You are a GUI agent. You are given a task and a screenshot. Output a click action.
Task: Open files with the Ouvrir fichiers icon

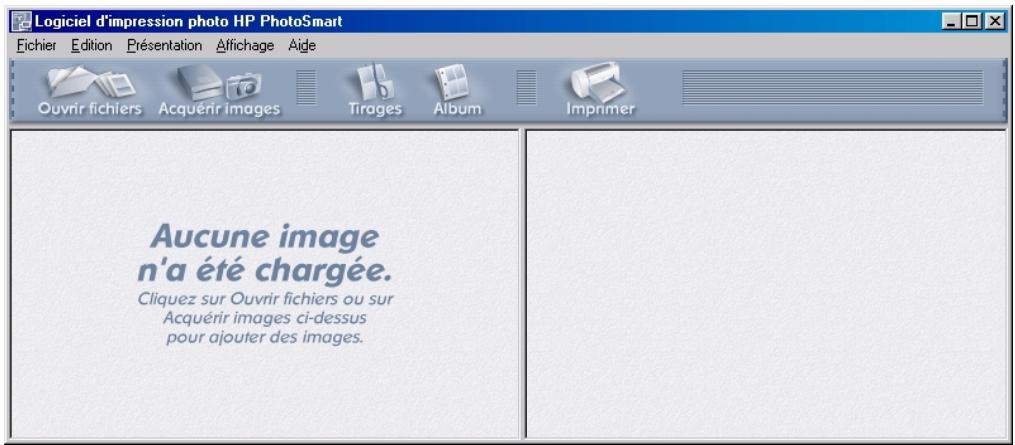91,91
